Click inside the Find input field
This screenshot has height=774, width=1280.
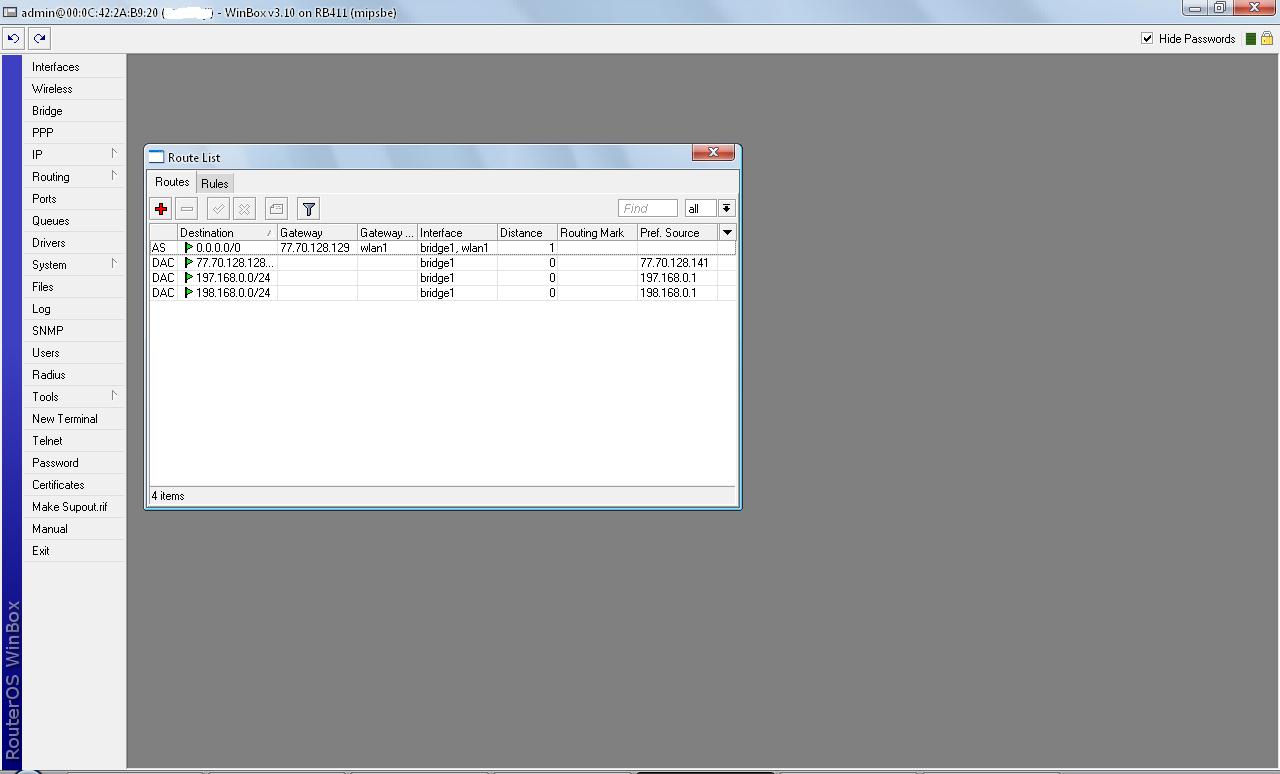point(646,208)
